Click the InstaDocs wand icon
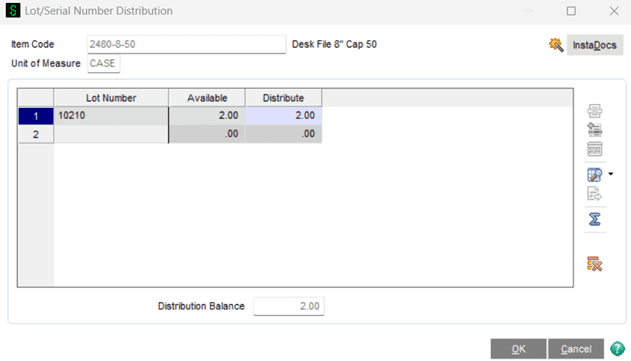This screenshot has width=631, height=361. click(556, 45)
